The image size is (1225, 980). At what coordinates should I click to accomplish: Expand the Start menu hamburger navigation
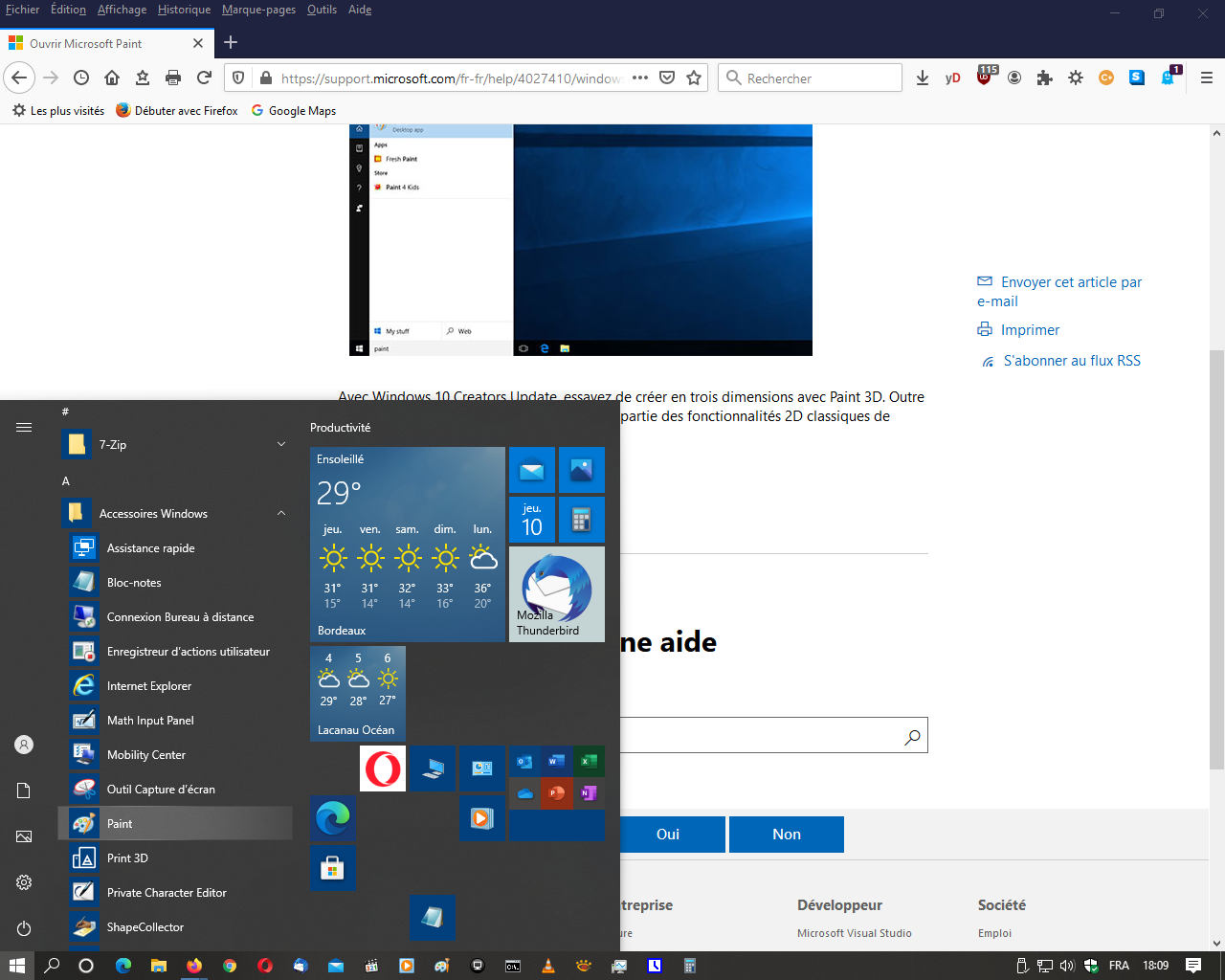click(x=24, y=428)
